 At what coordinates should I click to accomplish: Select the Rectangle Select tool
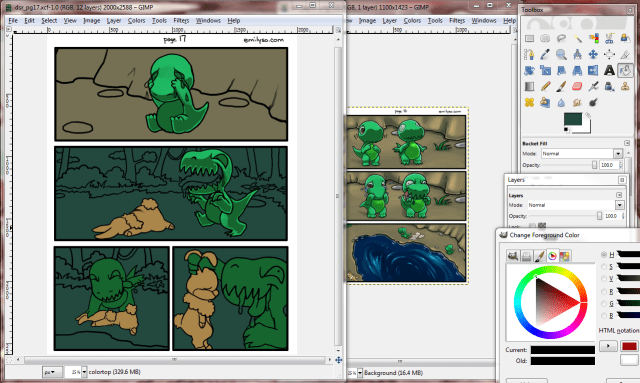tap(529, 38)
